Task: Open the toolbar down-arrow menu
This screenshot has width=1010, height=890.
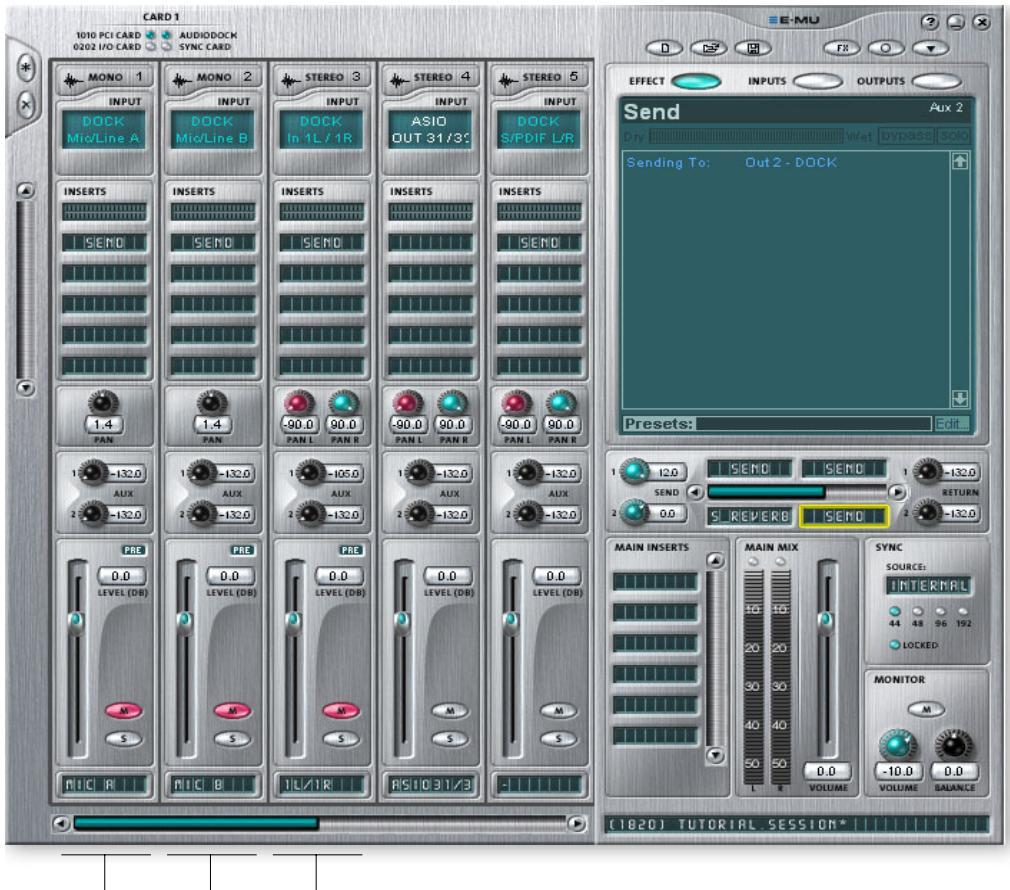Action: pyautogui.click(x=930, y=48)
